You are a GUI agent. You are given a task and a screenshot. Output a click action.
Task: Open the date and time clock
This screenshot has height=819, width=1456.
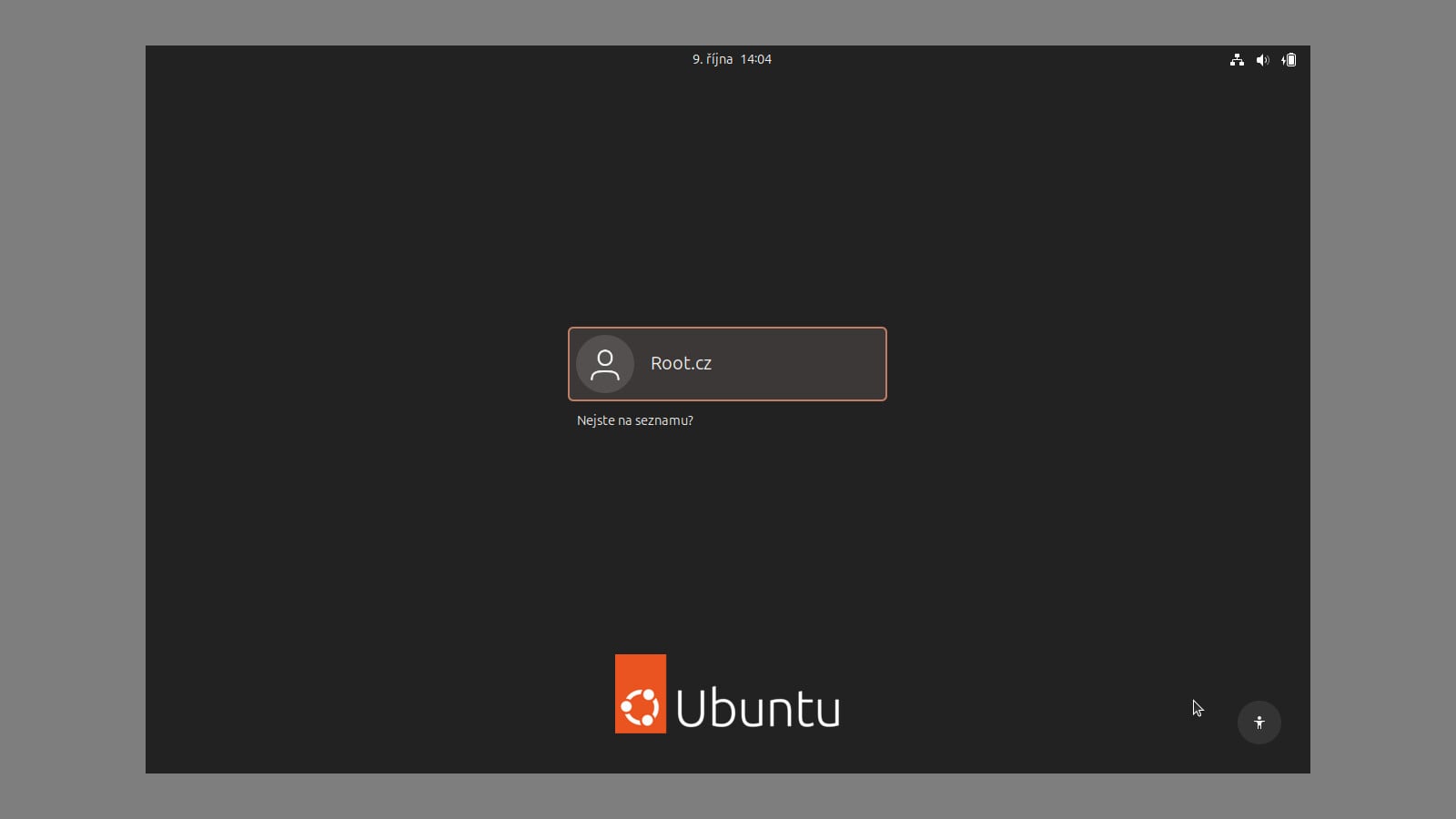tap(732, 59)
